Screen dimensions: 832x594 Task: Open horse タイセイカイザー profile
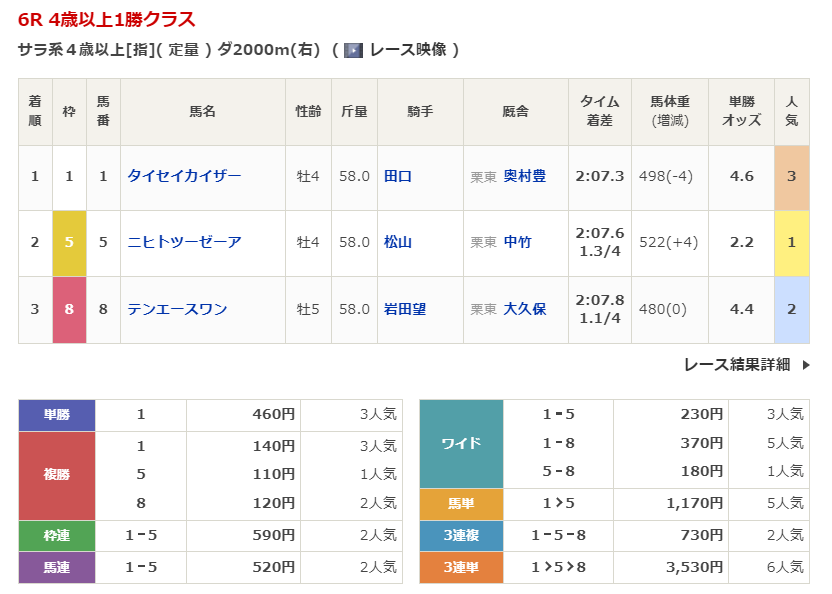tap(184, 176)
